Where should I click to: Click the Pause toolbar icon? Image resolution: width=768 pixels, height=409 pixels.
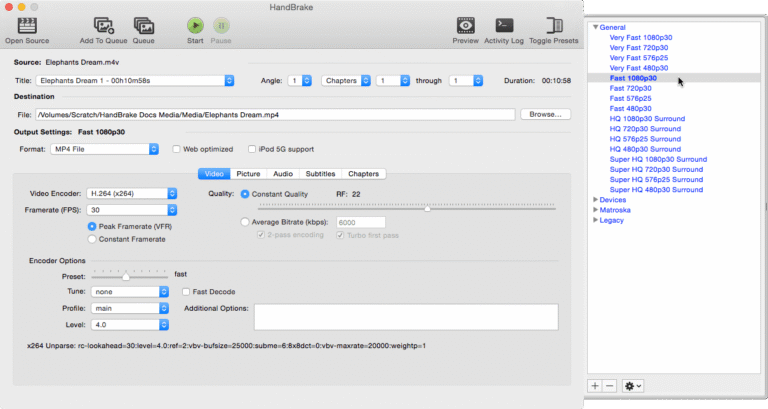click(x=221, y=25)
